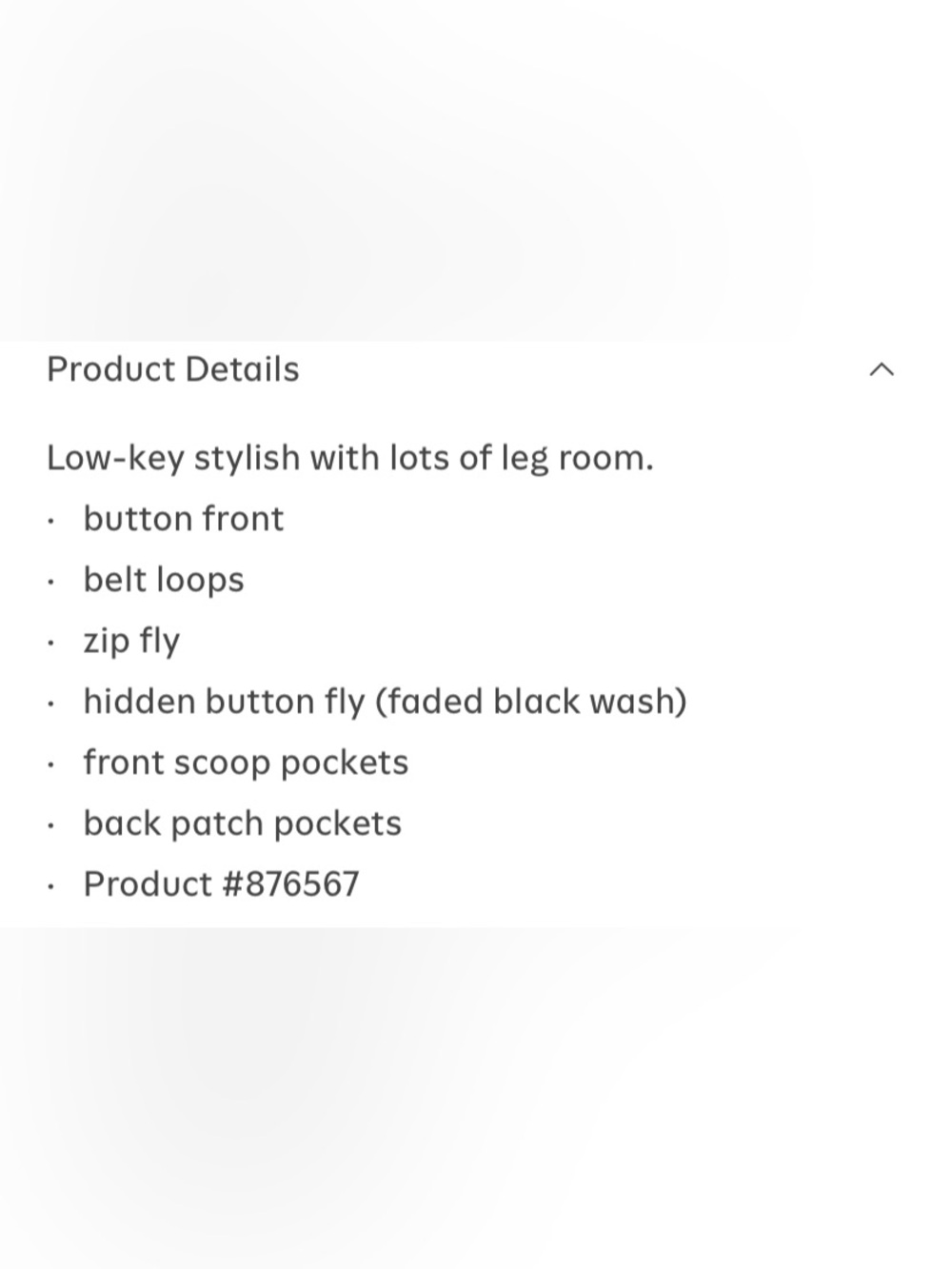Click the 'belt loops' list item

click(x=164, y=580)
